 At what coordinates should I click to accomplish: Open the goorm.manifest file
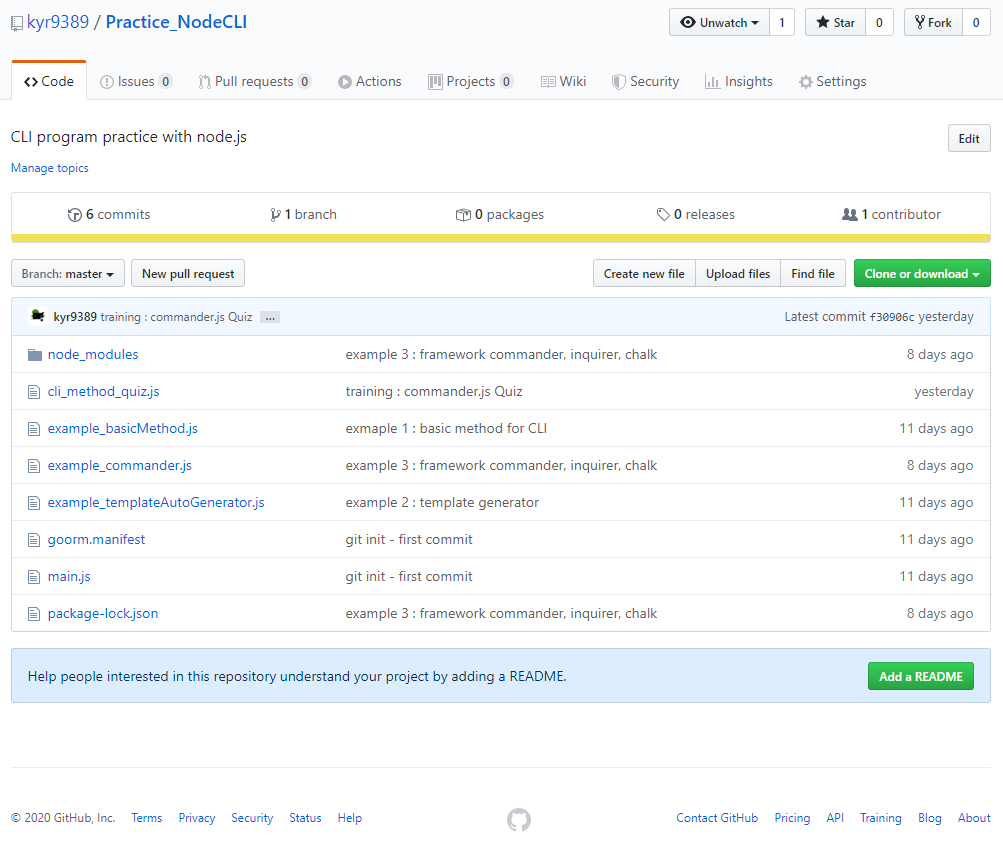pos(97,540)
